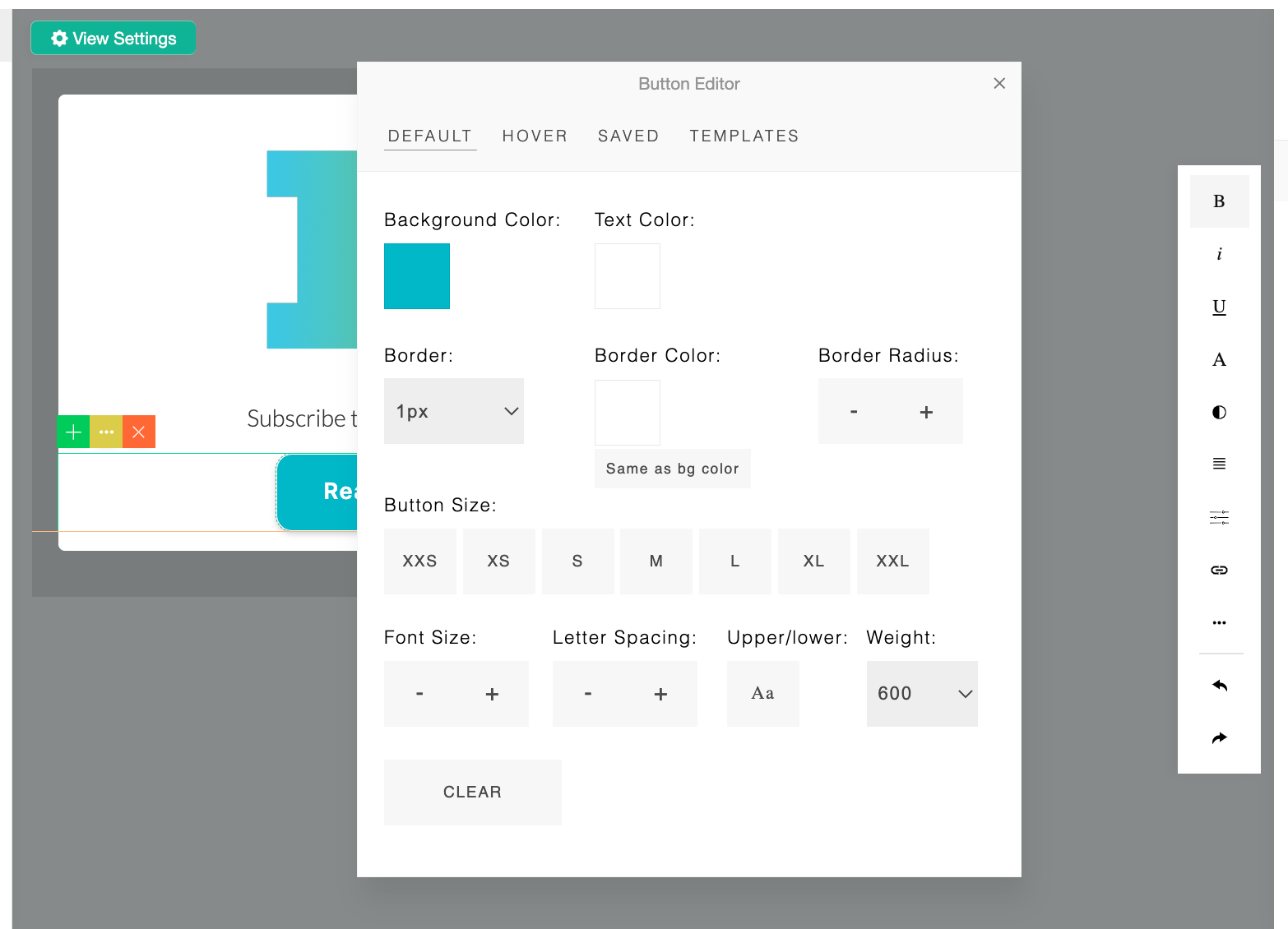Pick the teal Background Color swatch
1288x929 pixels.
[417, 276]
